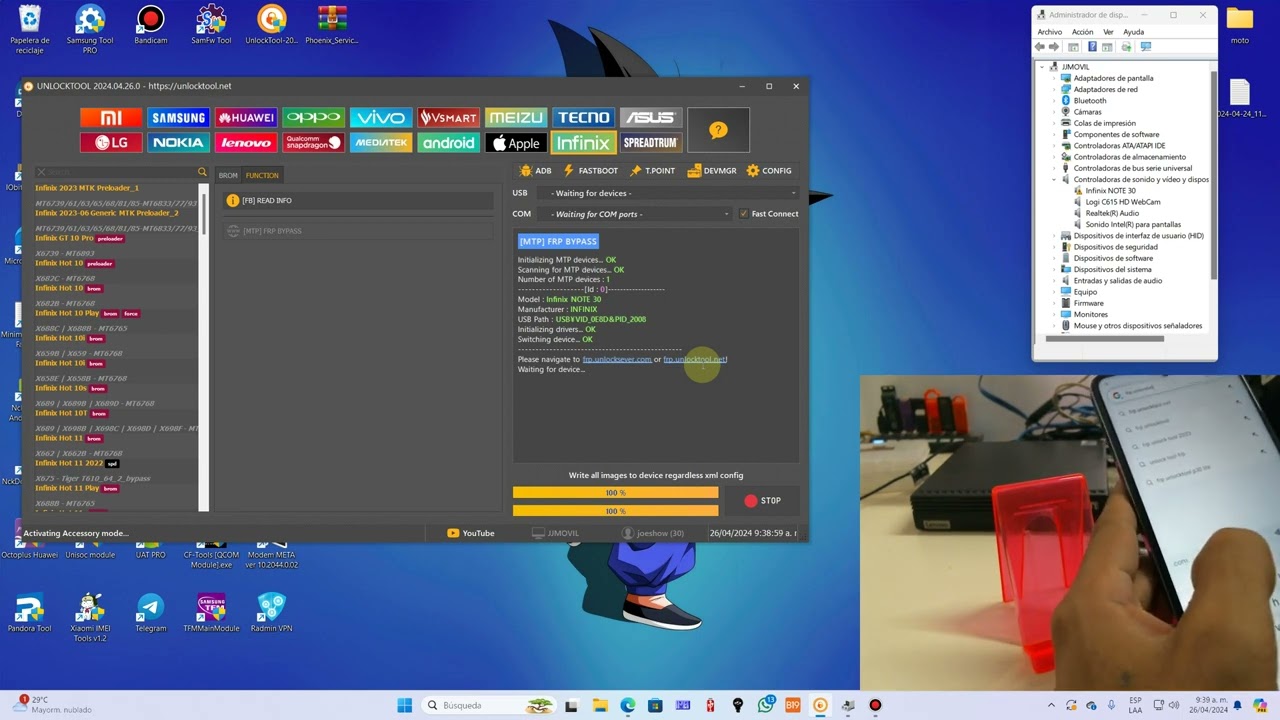Open the Ayuda menu in Device Manager
The image size is (1280, 720).
(x=1133, y=32)
